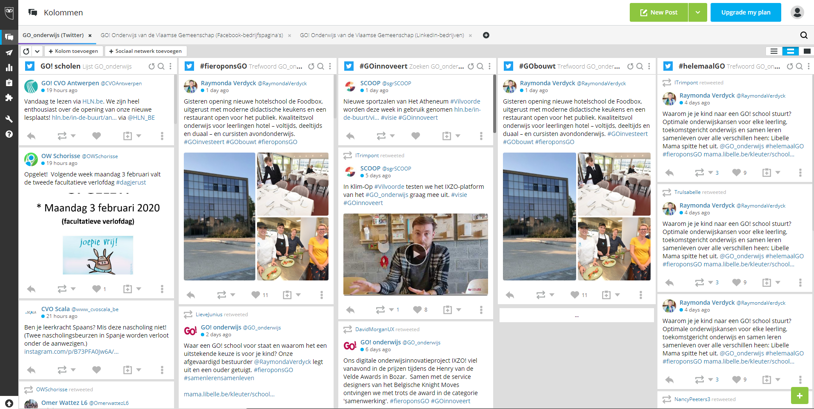Expand the New Post dropdown arrow
Viewport: 814px width, 409px height.
pos(697,12)
